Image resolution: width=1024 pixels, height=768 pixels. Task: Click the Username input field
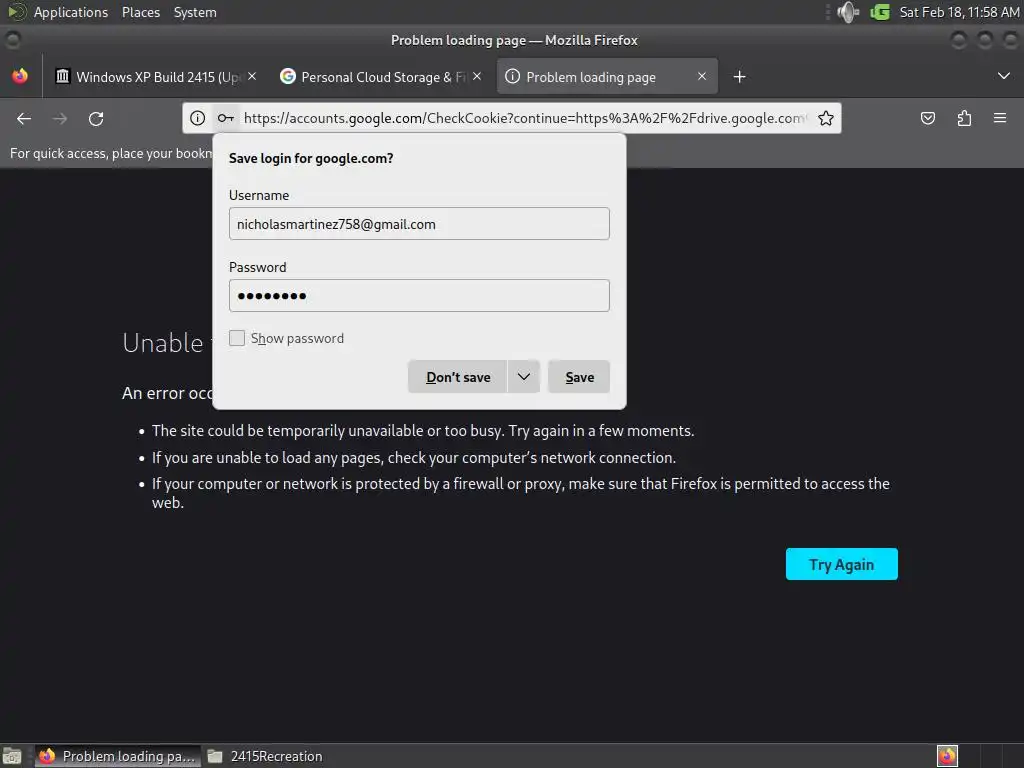coord(419,224)
